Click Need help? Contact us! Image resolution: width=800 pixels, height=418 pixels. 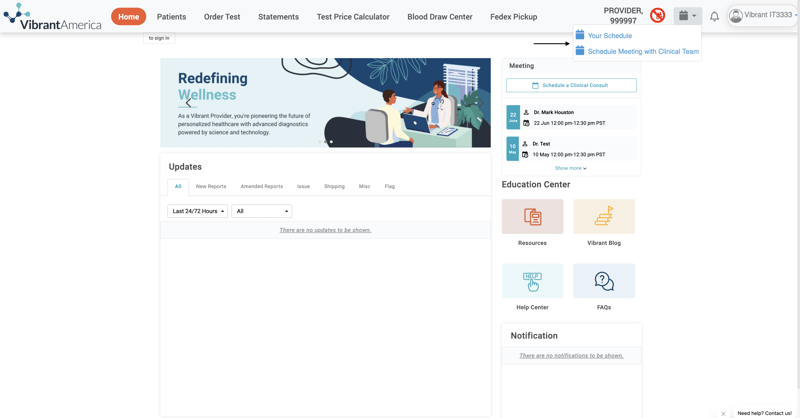764,413
